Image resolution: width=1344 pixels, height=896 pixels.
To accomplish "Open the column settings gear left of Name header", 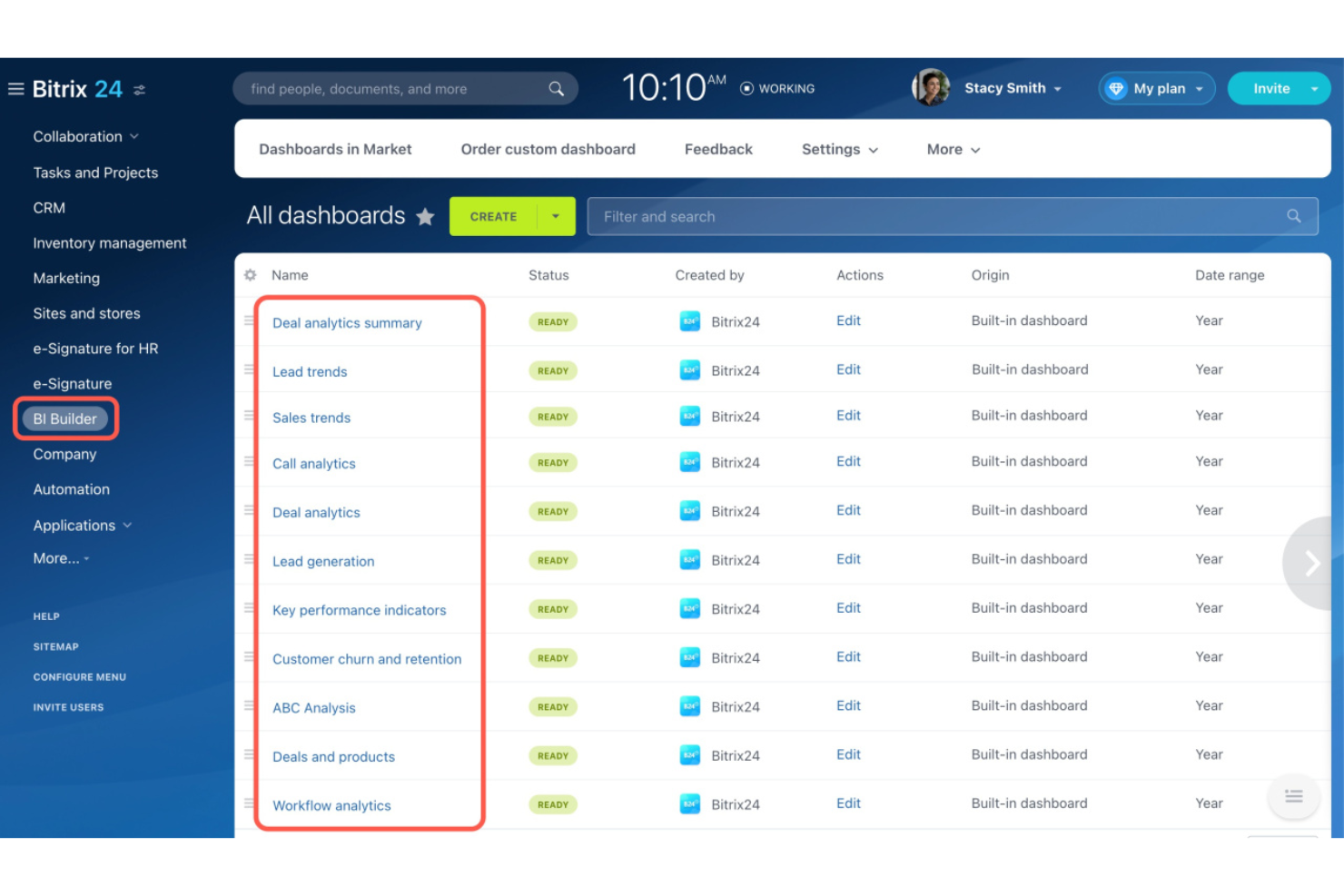I will (x=251, y=275).
